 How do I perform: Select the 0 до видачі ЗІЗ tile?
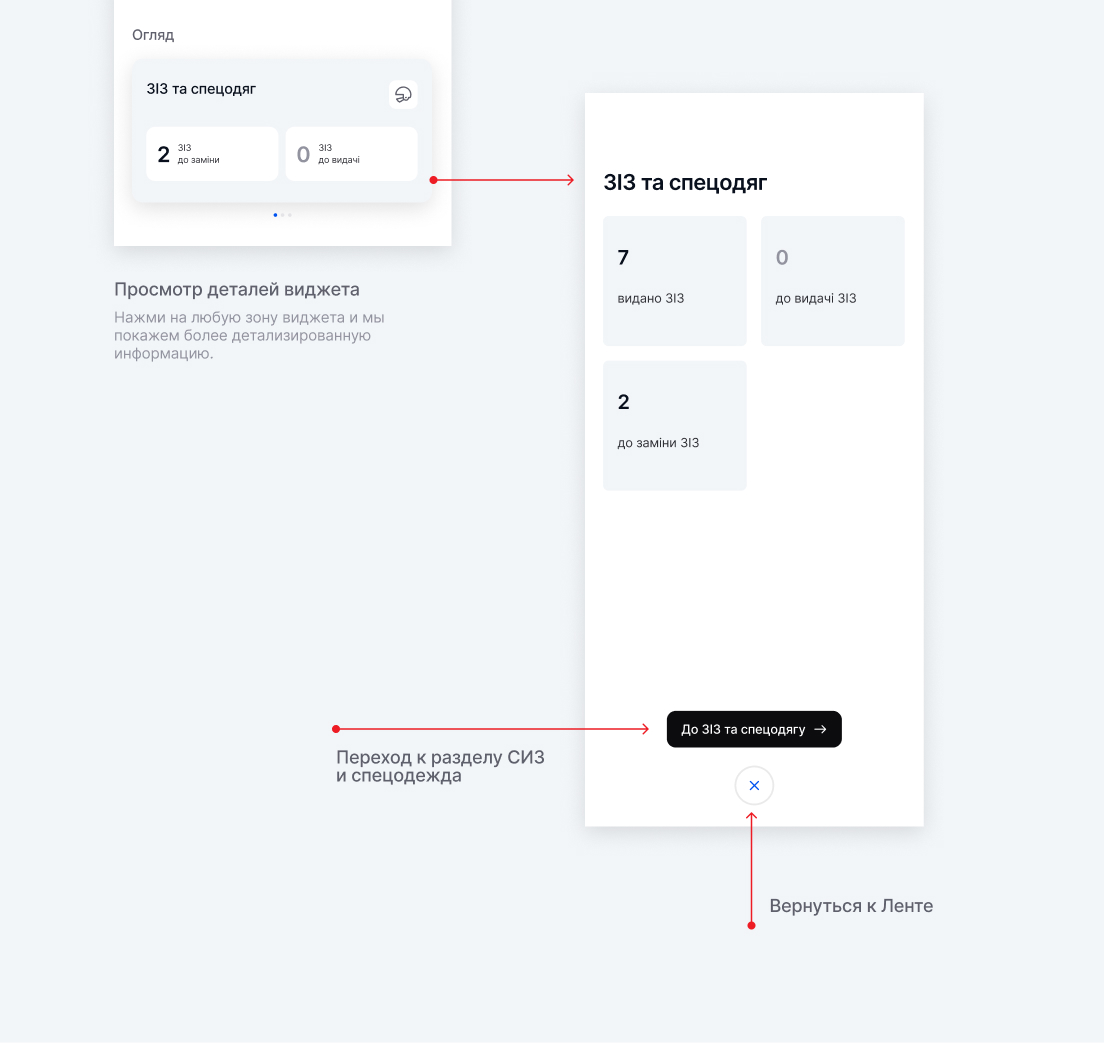832,281
